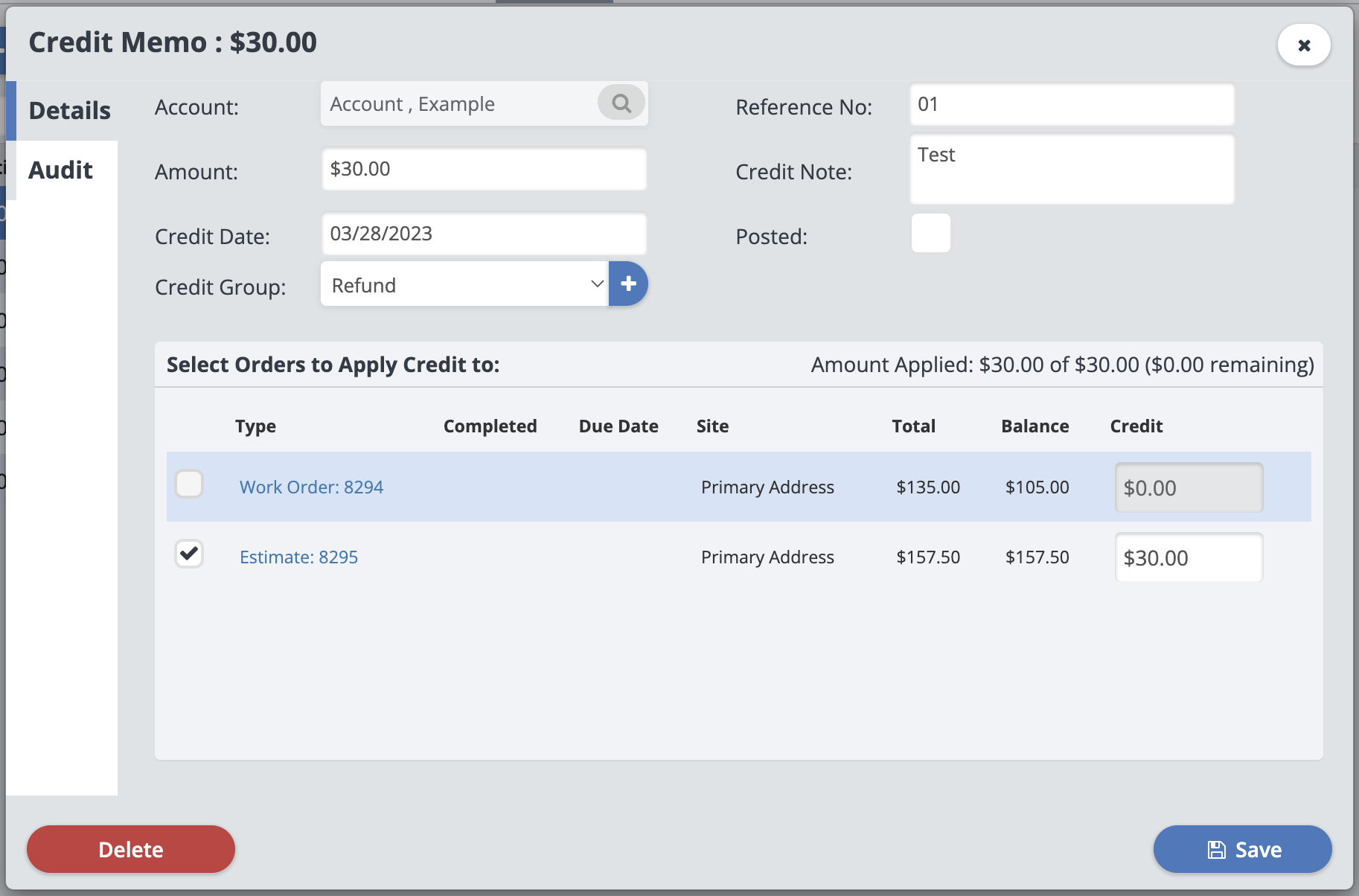Click the Credit Date field
This screenshot has height=896, width=1359.
coord(484,234)
